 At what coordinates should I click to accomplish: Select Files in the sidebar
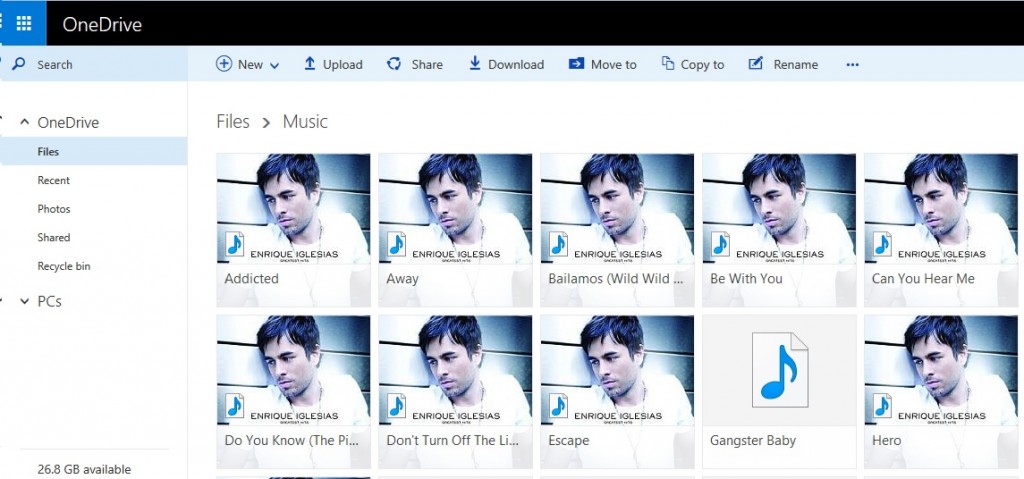click(x=93, y=151)
